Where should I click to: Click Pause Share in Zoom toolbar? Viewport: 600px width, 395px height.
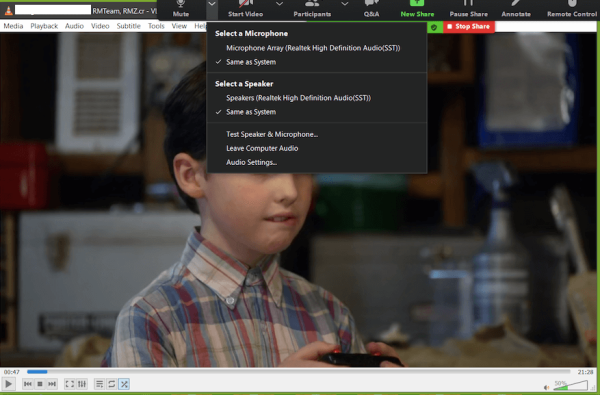pyautogui.click(x=468, y=8)
